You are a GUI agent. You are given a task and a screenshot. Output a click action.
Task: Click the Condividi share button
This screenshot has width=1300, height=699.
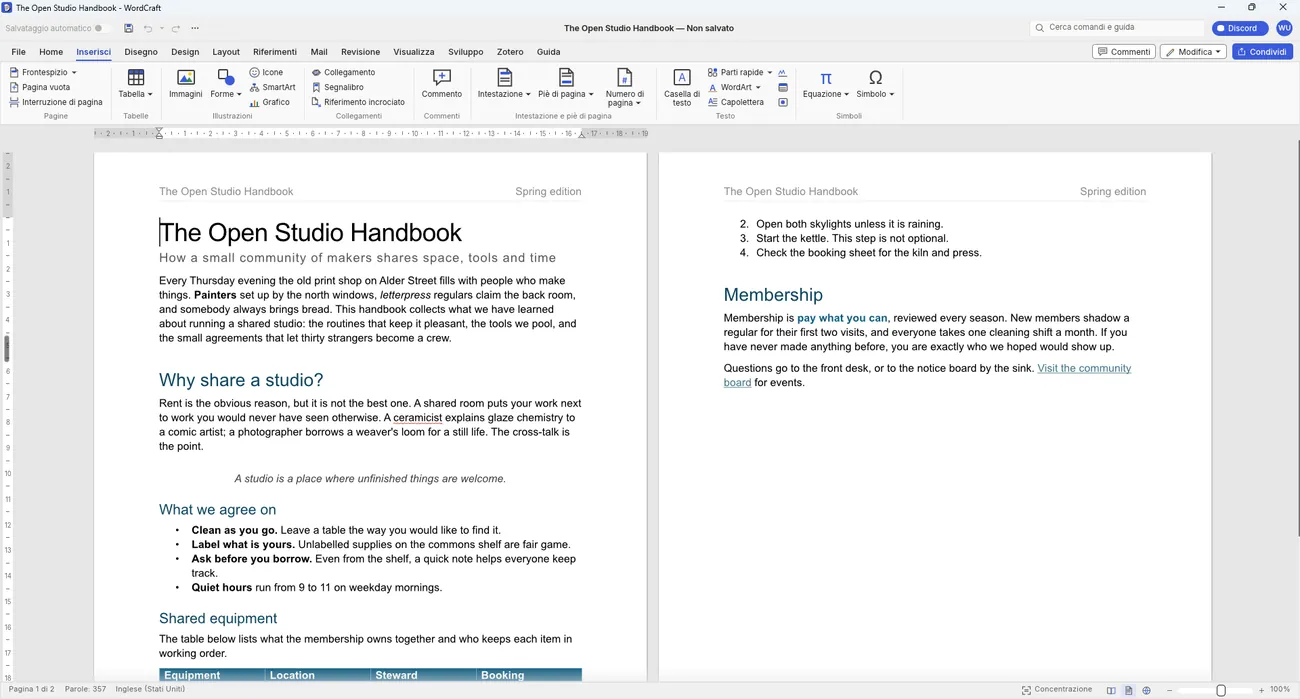click(x=1262, y=52)
